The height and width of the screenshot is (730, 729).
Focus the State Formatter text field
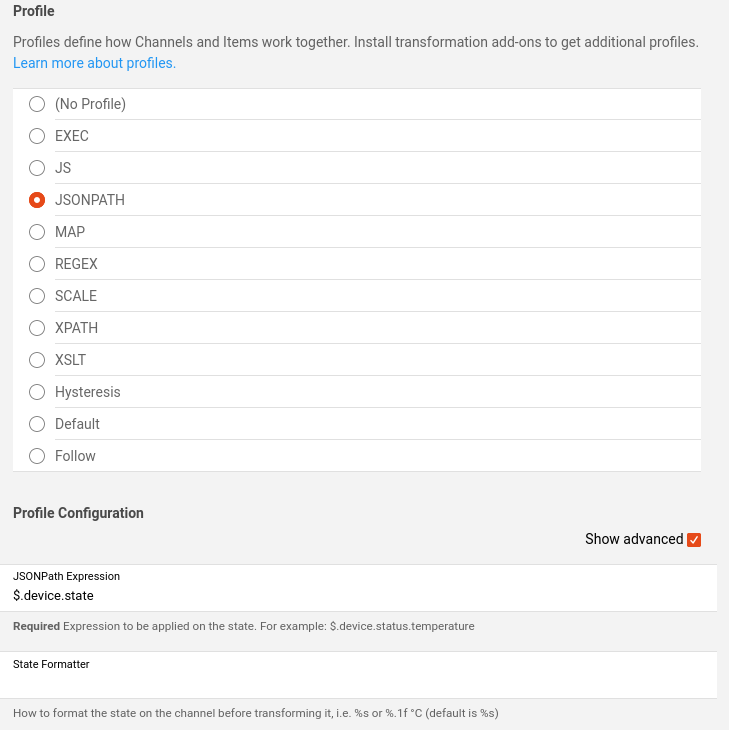click(x=360, y=682)
